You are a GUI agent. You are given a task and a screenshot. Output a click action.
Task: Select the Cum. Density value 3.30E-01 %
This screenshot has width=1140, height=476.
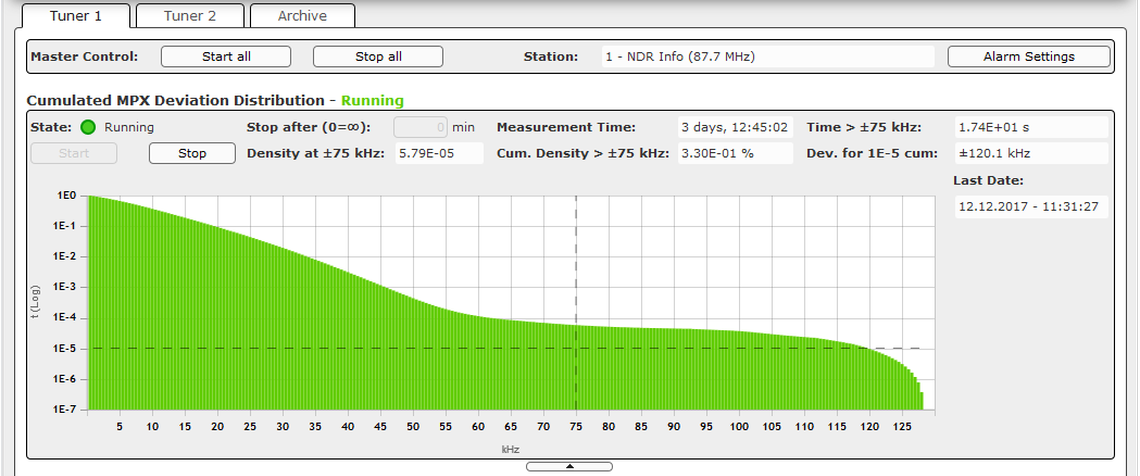point(735,153)
